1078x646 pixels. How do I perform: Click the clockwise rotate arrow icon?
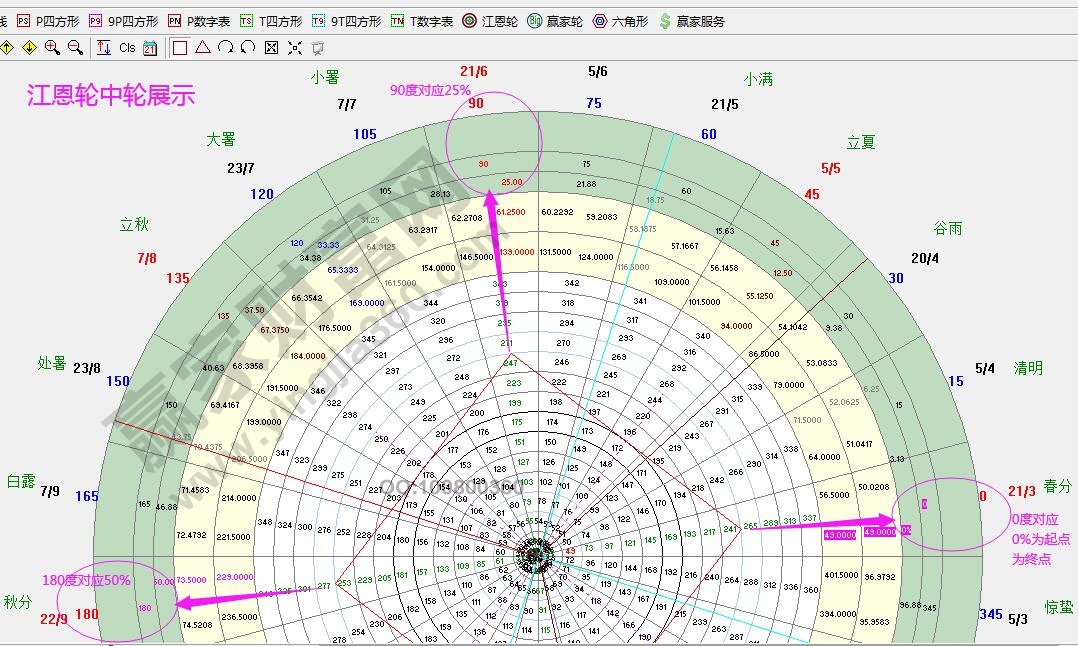coord(226,47)
